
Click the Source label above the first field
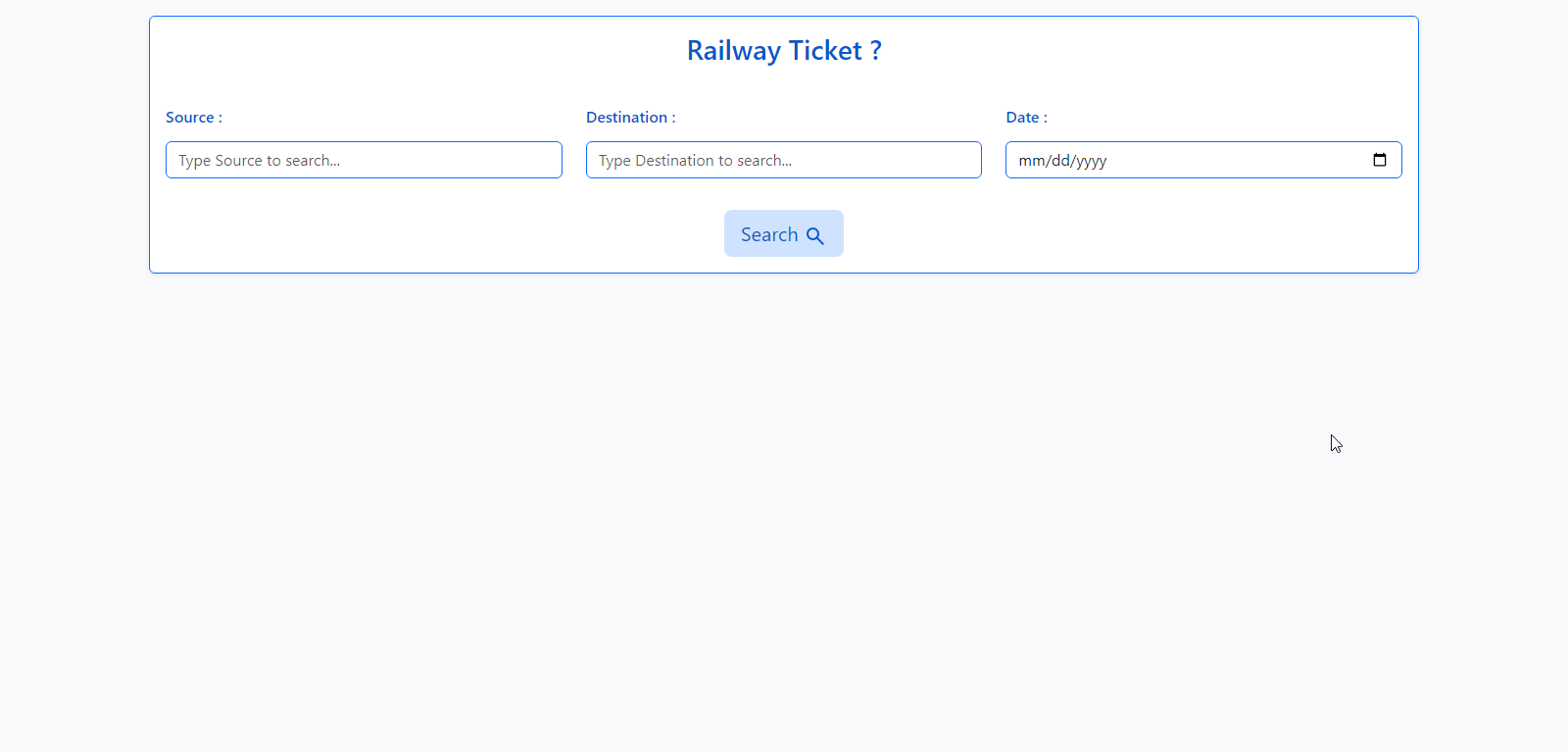(193, 117)
